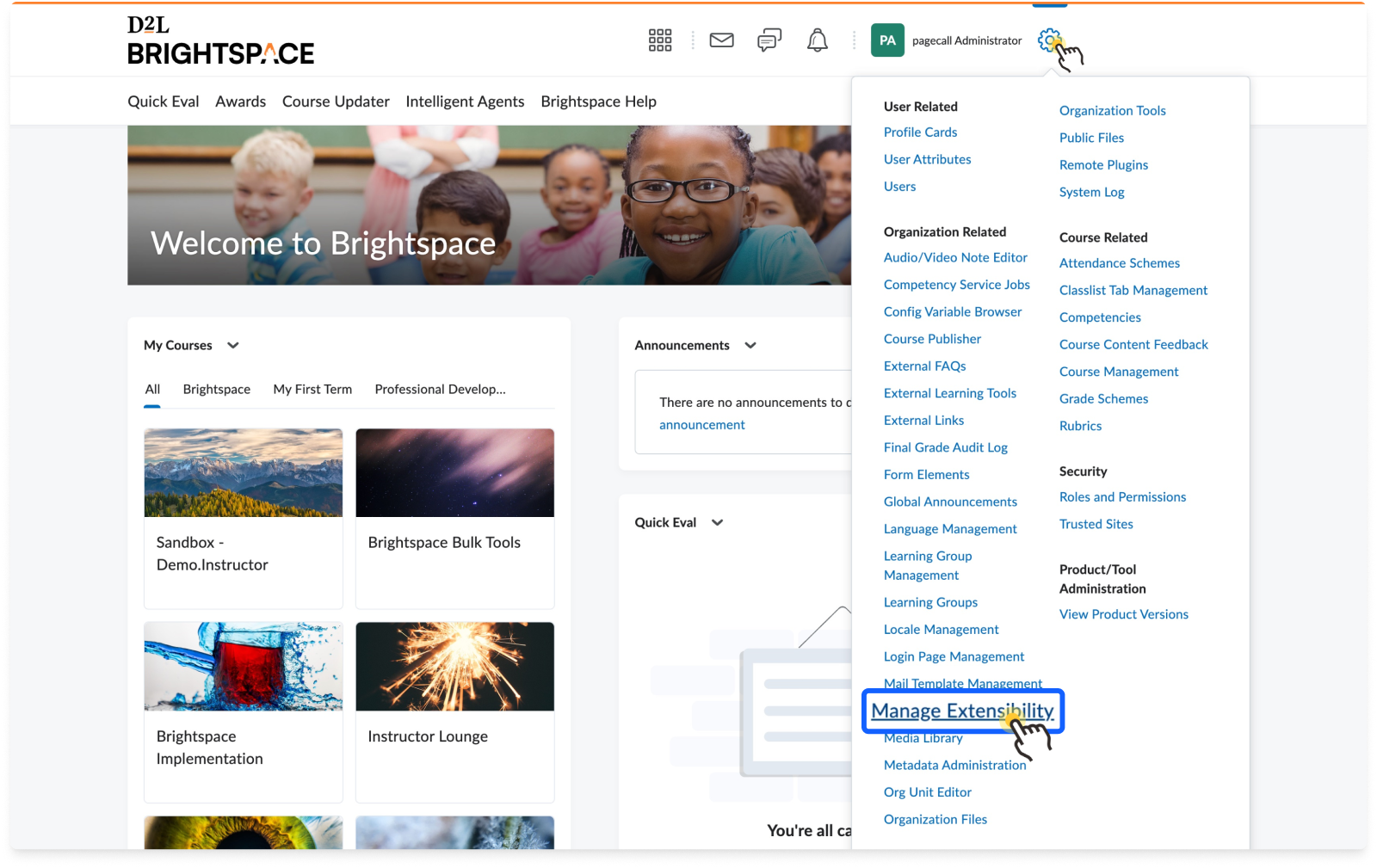Open the Sandbox - Demo.Instructor course thumbnail
The height and width of the screenshot is (868, 1377).
click(244, 473)
